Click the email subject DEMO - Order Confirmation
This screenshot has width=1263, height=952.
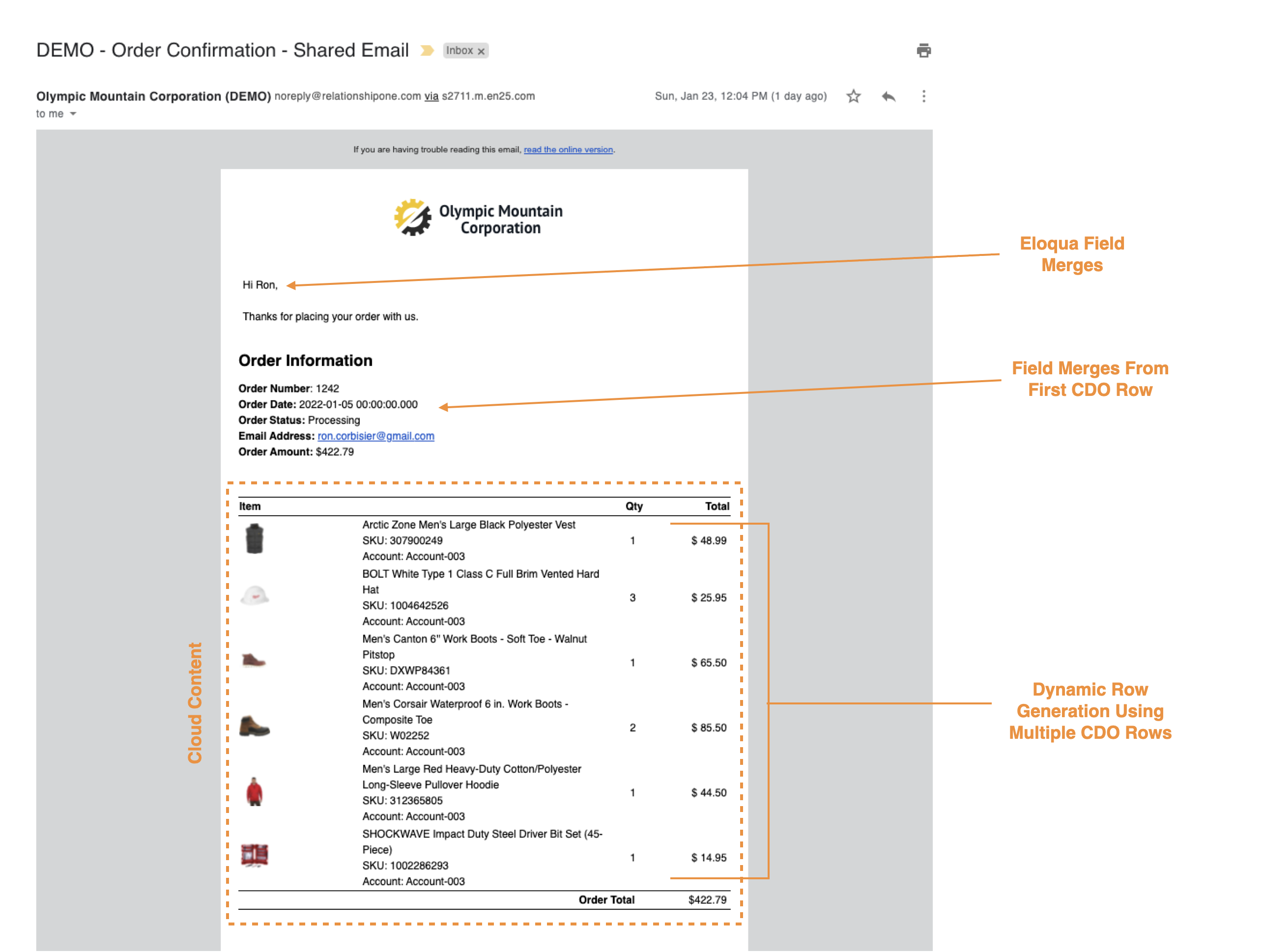point(222,50)
